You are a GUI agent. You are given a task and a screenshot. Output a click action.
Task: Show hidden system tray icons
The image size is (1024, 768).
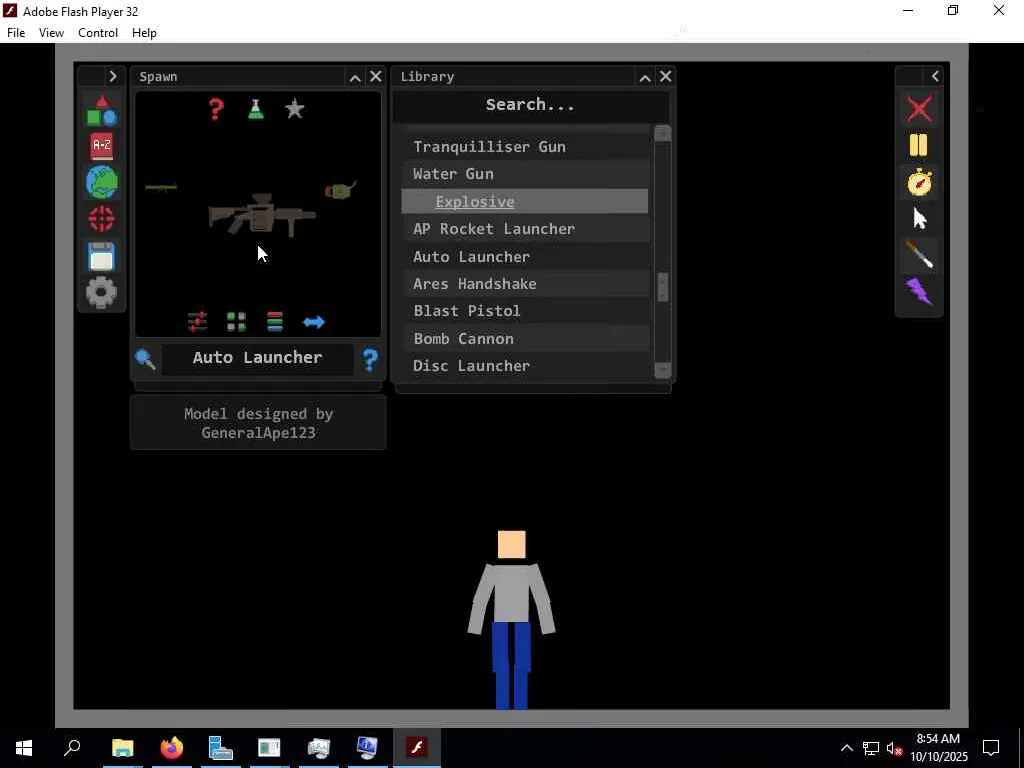click(x=846, y=748)
